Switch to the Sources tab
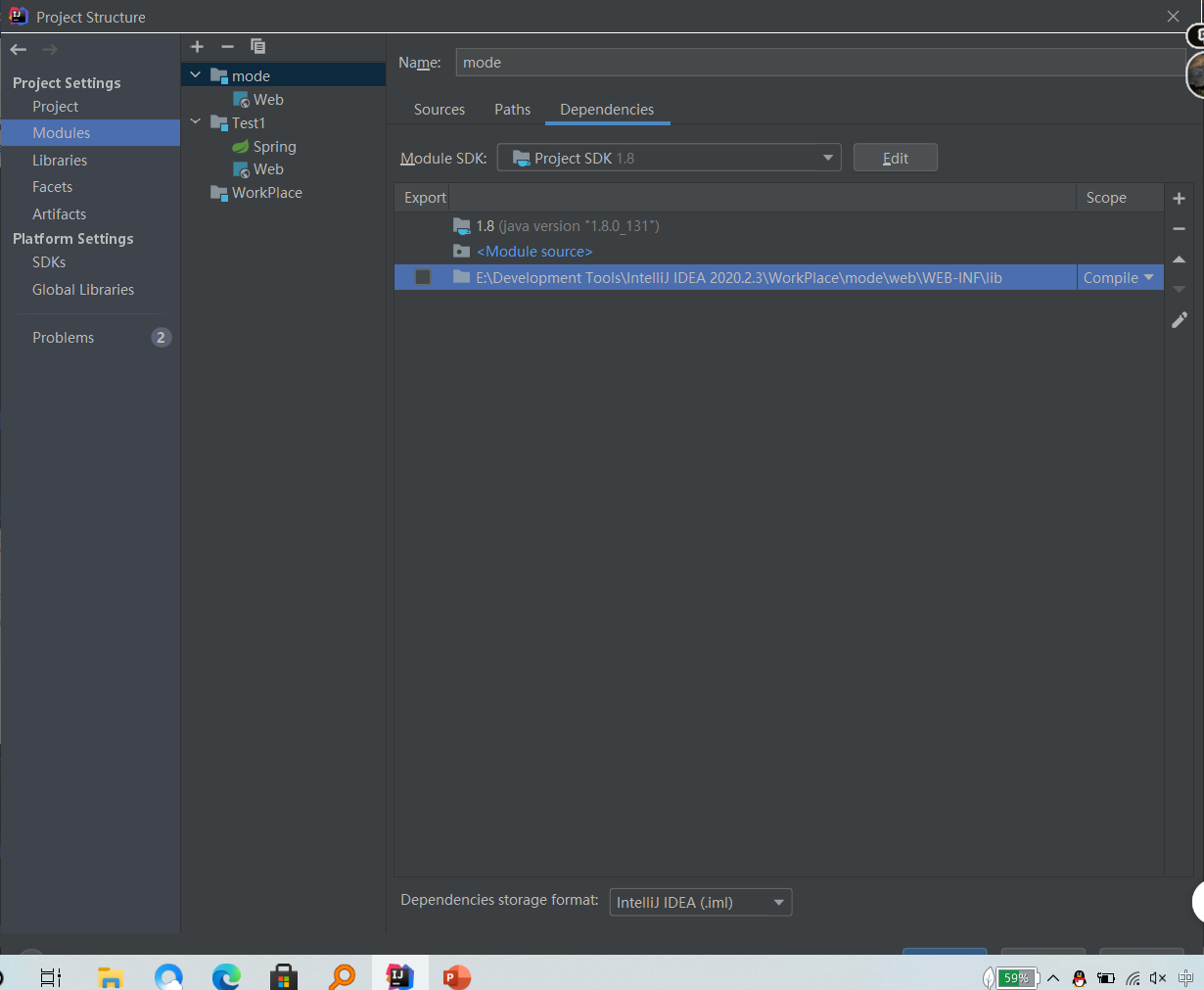 (440, 110)
